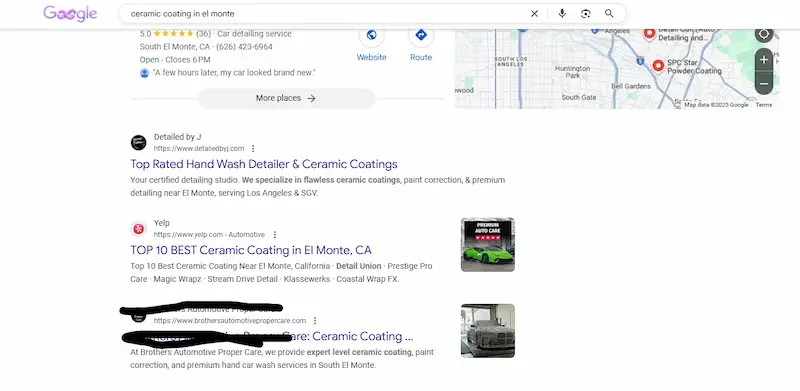This screenshot has height=391, width=800.
Task: Open Detailed by J favicon
Action: coord(138,142)
